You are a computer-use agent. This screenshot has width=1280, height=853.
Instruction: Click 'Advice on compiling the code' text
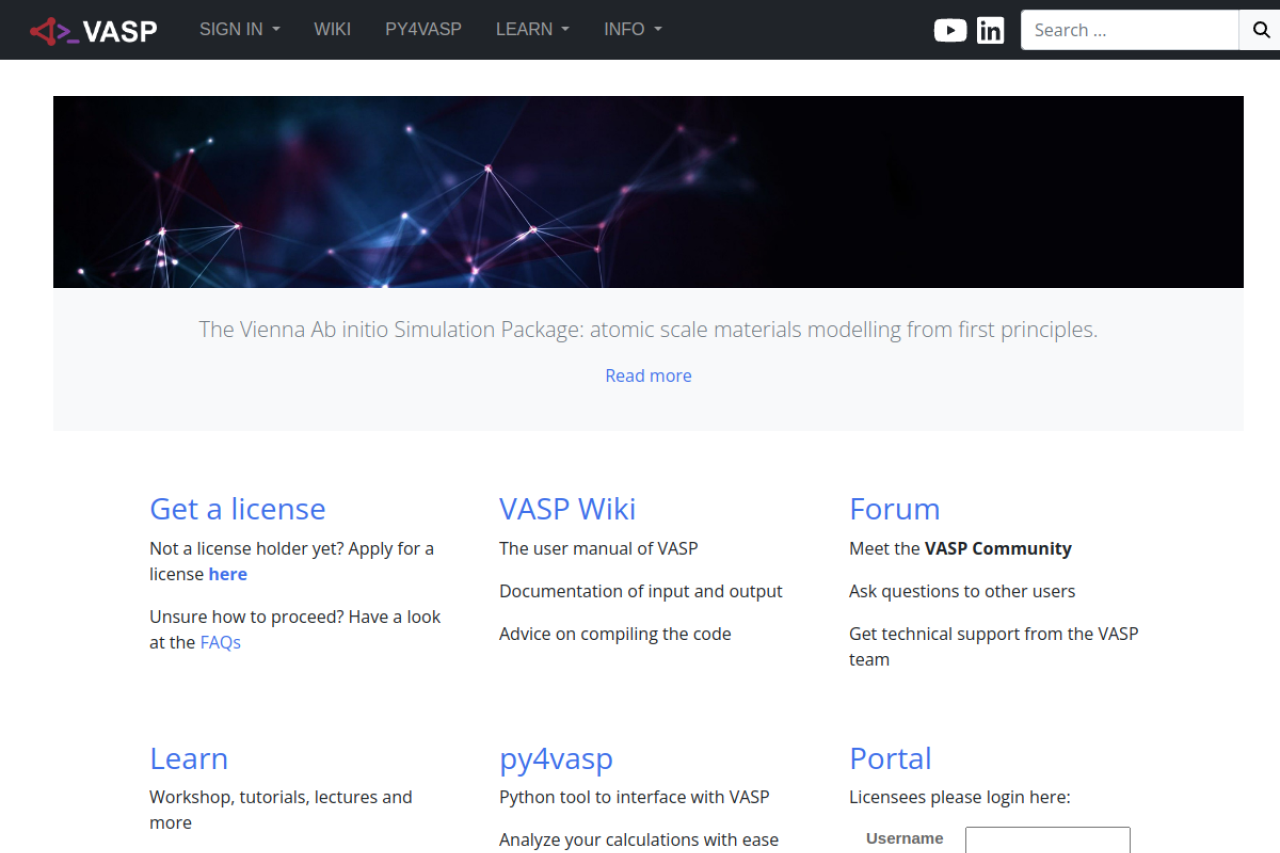tap(615, 634)
